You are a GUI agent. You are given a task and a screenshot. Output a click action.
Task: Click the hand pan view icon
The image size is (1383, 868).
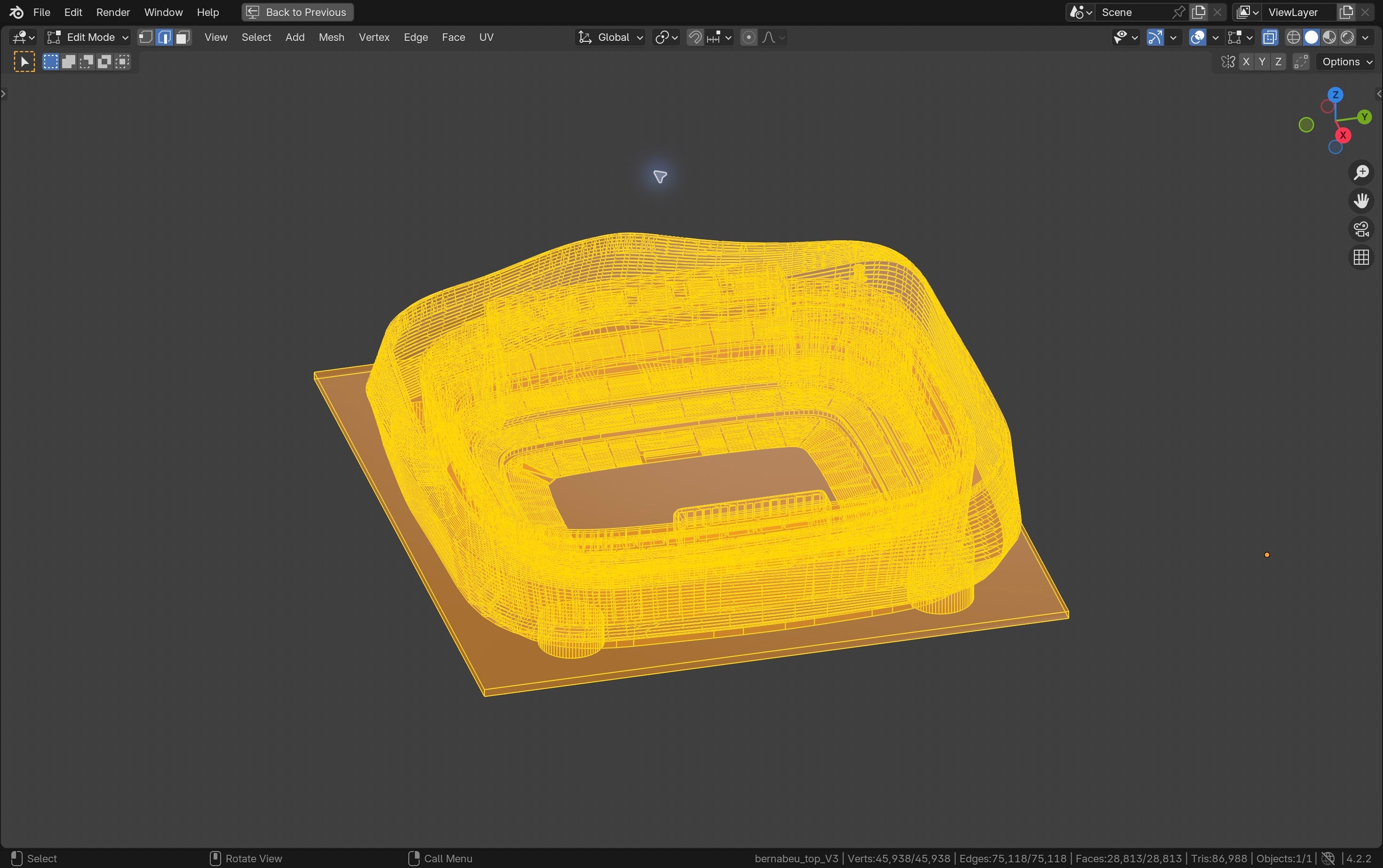(x=1361, y=200)
